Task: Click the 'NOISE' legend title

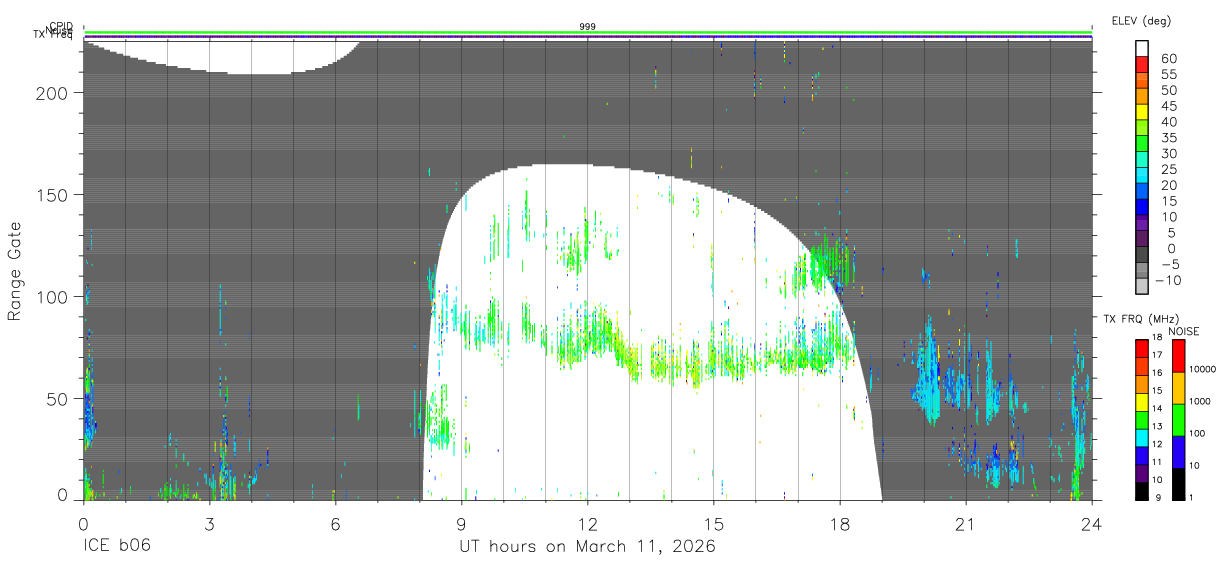Action: [1184, 331]
